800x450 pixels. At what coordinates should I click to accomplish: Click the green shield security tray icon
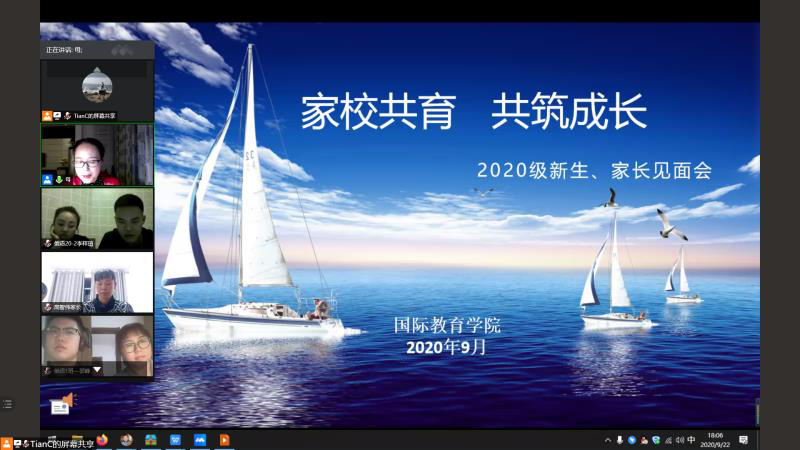pyautogui.click(x=656, y=440)
